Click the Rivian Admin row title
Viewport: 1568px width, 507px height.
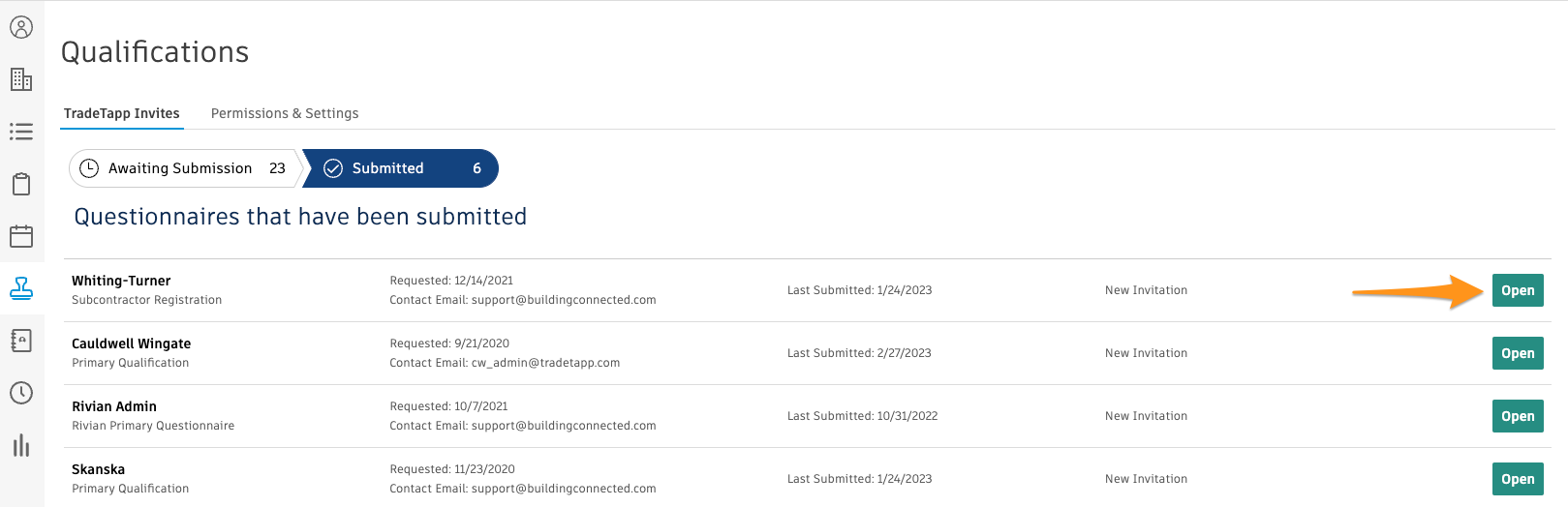click(114, 406)
